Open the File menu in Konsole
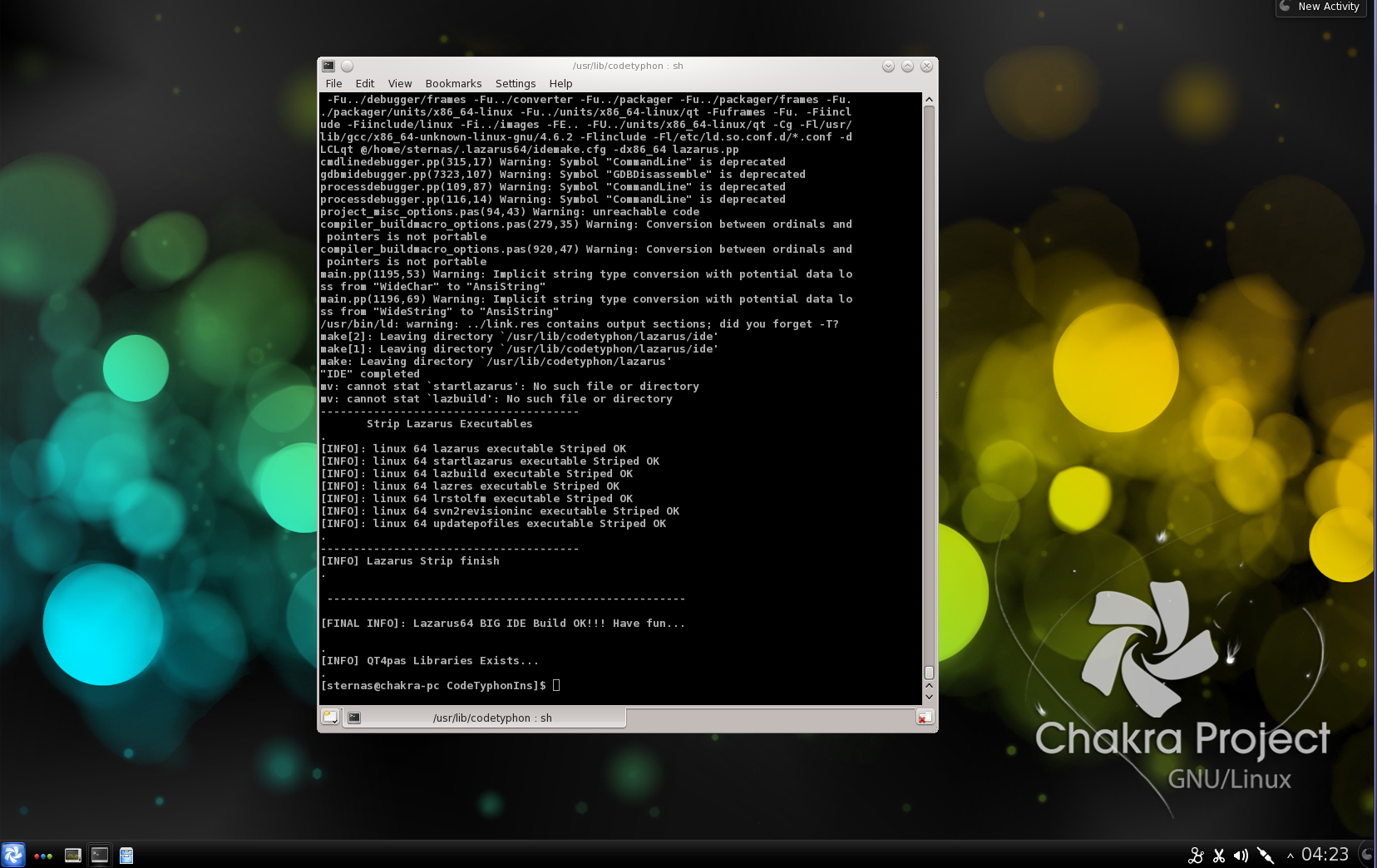The width and height of the screenshot is (1377, 868). (x=333, y=83)
